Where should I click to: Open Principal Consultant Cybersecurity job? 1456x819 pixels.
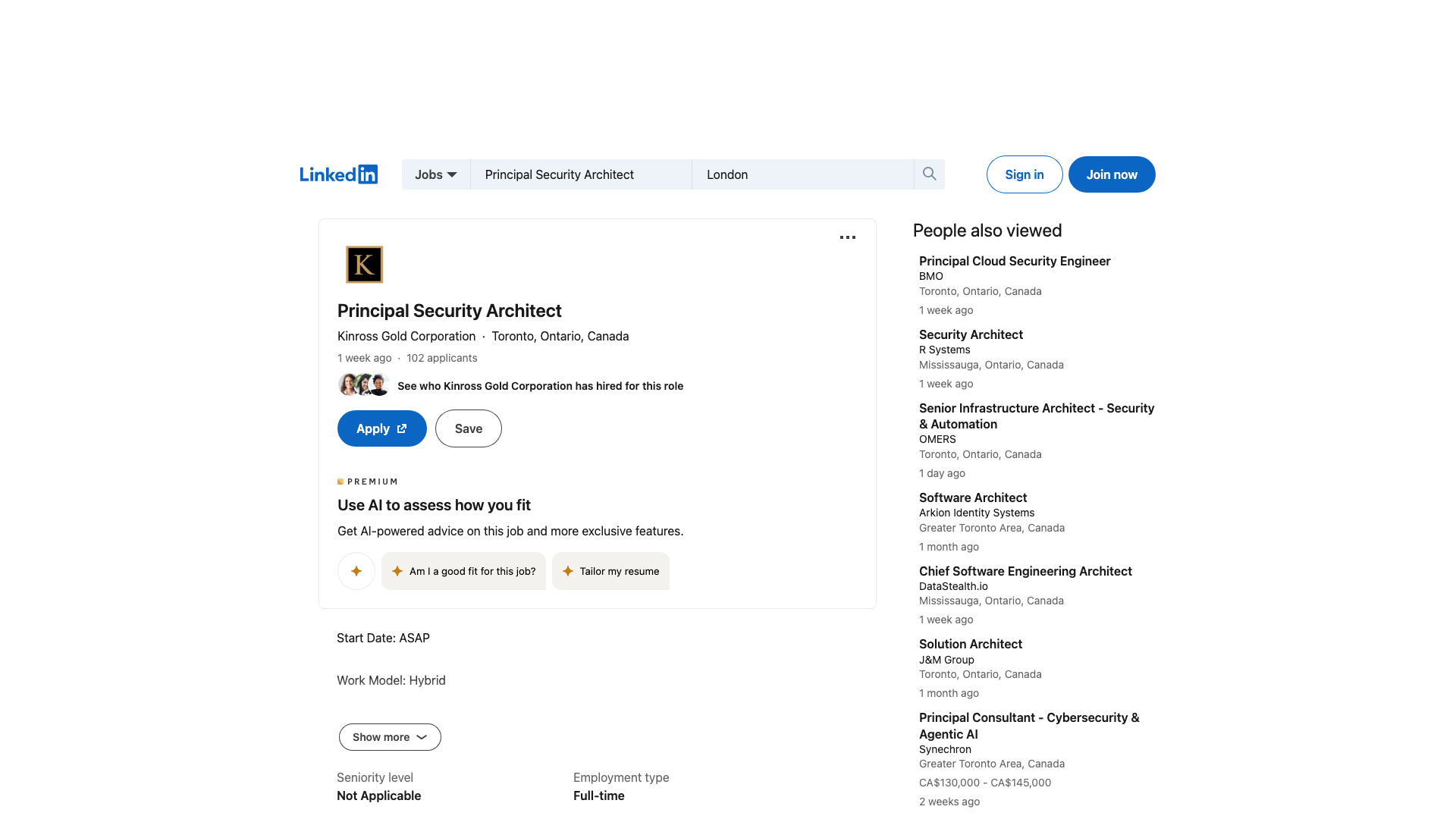1029,726
